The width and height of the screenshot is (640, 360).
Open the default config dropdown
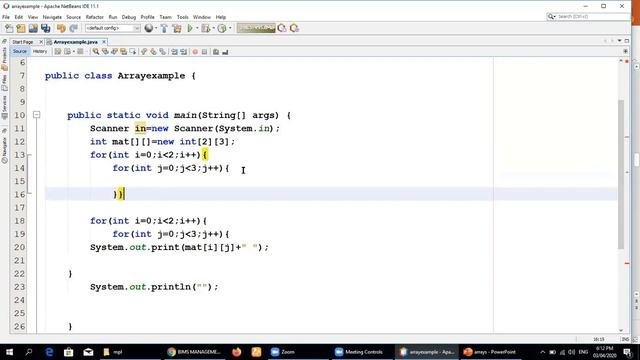113,28
